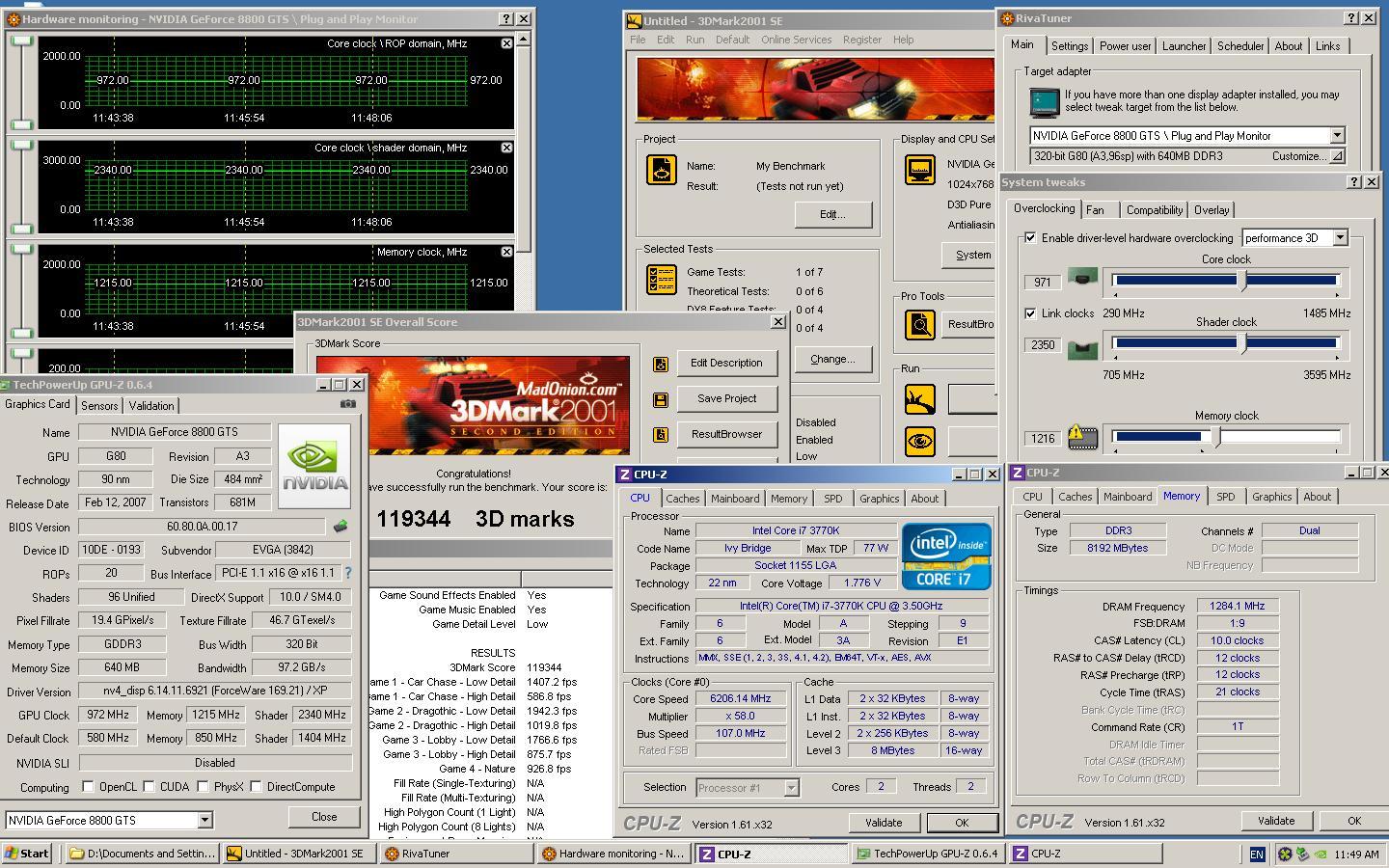Click the Core clock value field 971
This screenshot has height=868, width=1389.
(x=1042, y=282)
